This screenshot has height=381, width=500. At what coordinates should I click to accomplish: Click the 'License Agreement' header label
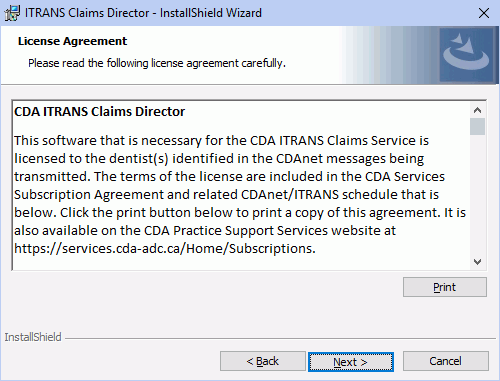tap(72, 41)
